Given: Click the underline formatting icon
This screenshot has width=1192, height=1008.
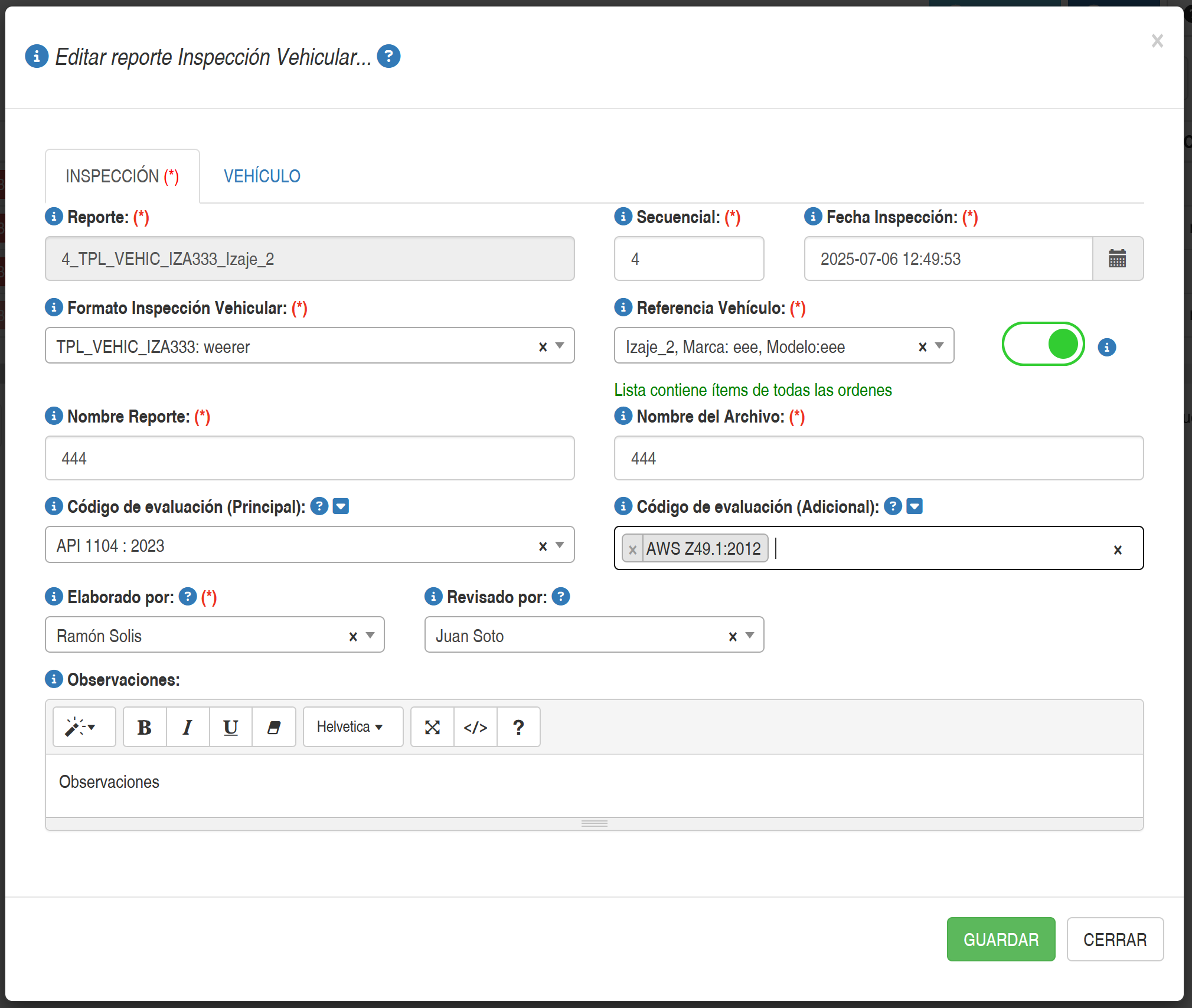Looking at the screenshot, I should pyautogui.click(x=230, y=727).
